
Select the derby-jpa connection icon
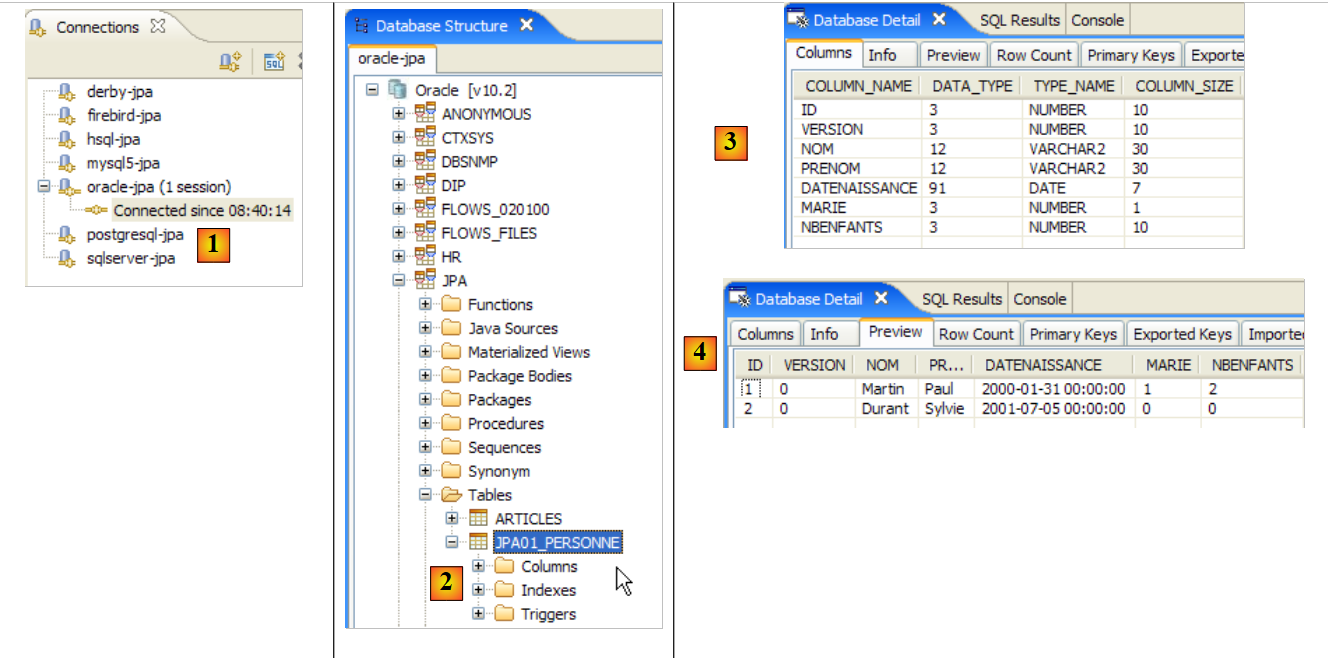pos(67,92)
